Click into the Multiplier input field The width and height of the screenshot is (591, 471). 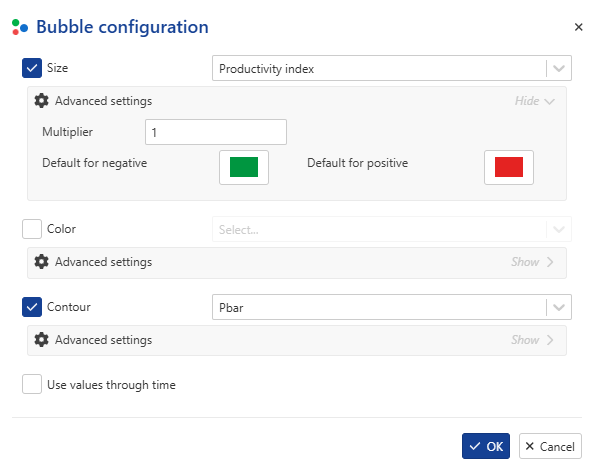[216, 132]
